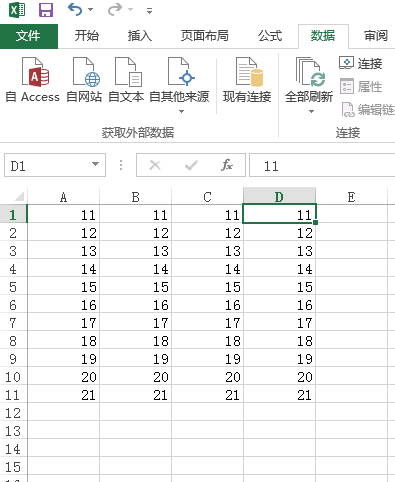Switch to the 插入 ribbon tab
The width and height of the screenshot is (395, 482).
(x=140, y=36)
